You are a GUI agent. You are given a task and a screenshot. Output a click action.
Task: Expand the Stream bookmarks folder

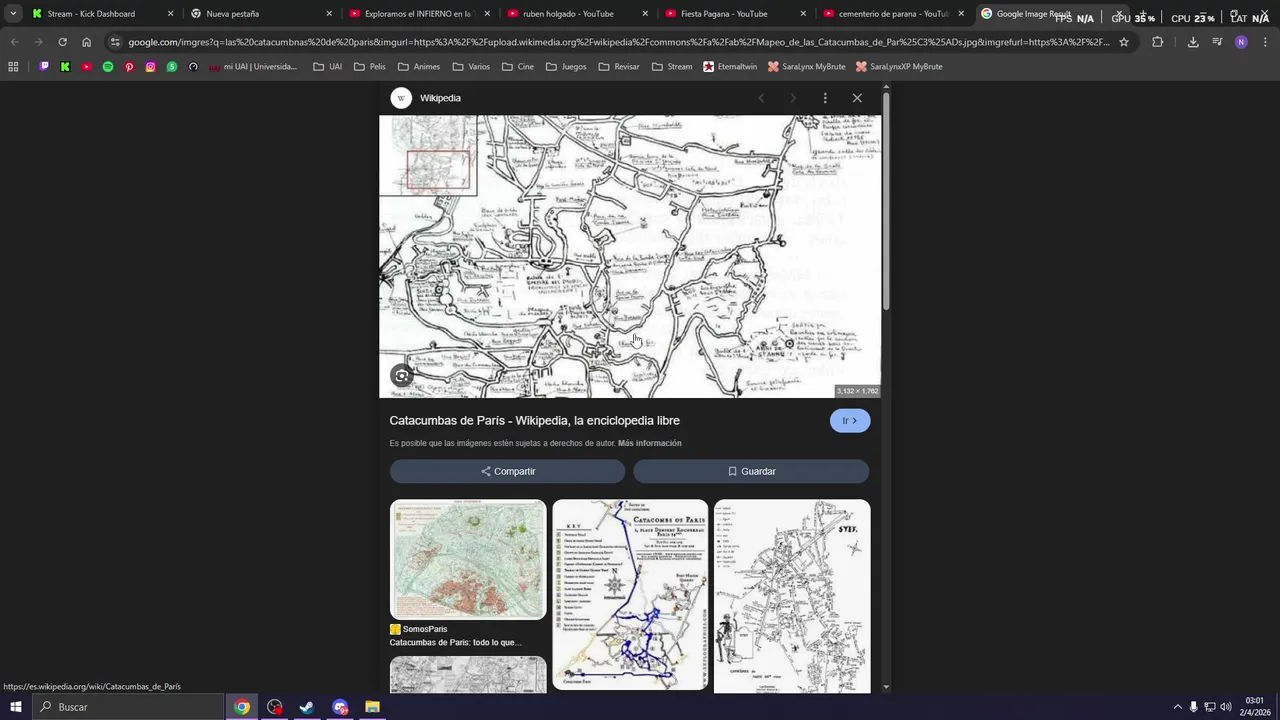[672, 66]
